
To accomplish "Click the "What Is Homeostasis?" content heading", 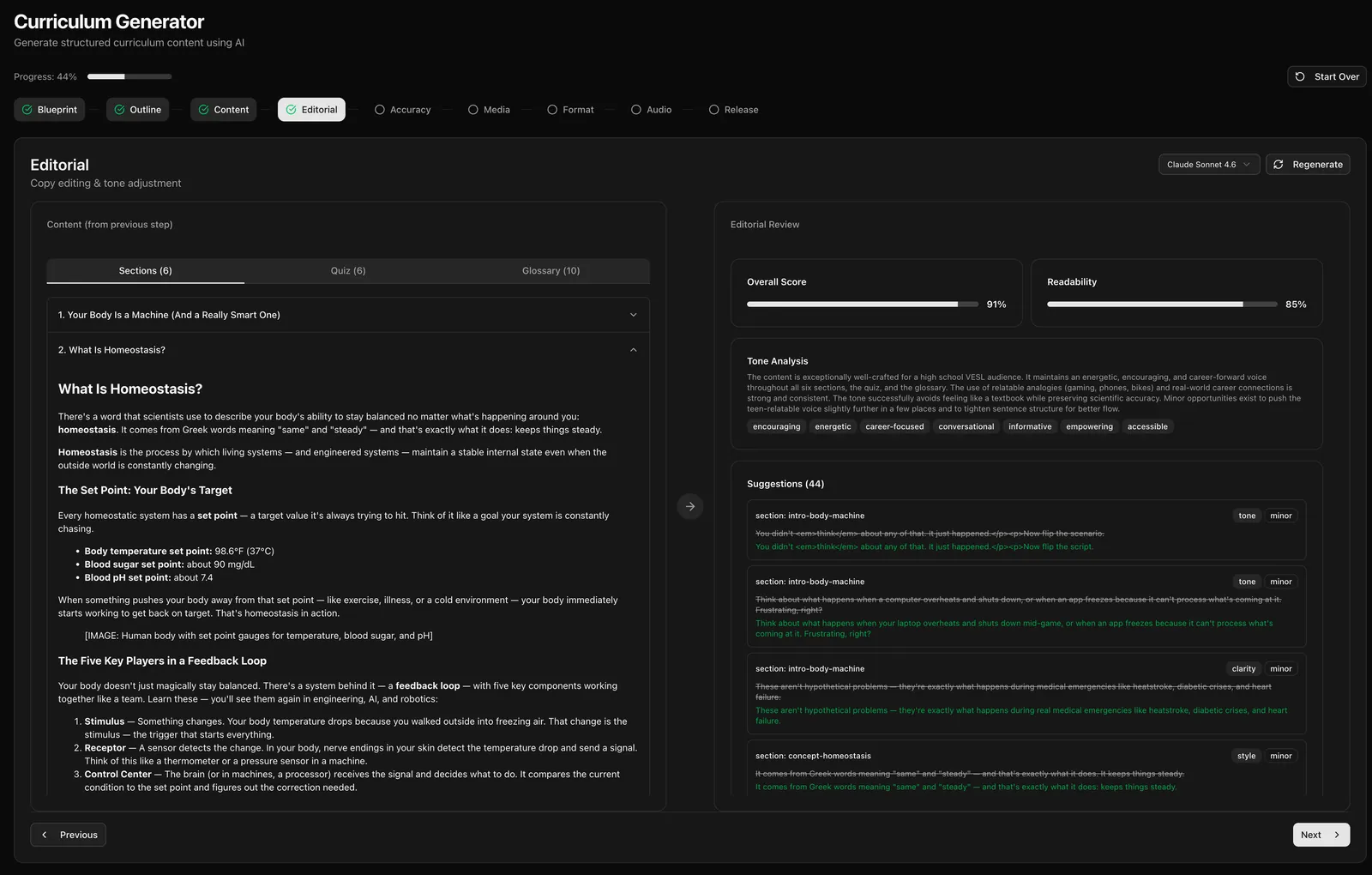I will pos(130,389).
